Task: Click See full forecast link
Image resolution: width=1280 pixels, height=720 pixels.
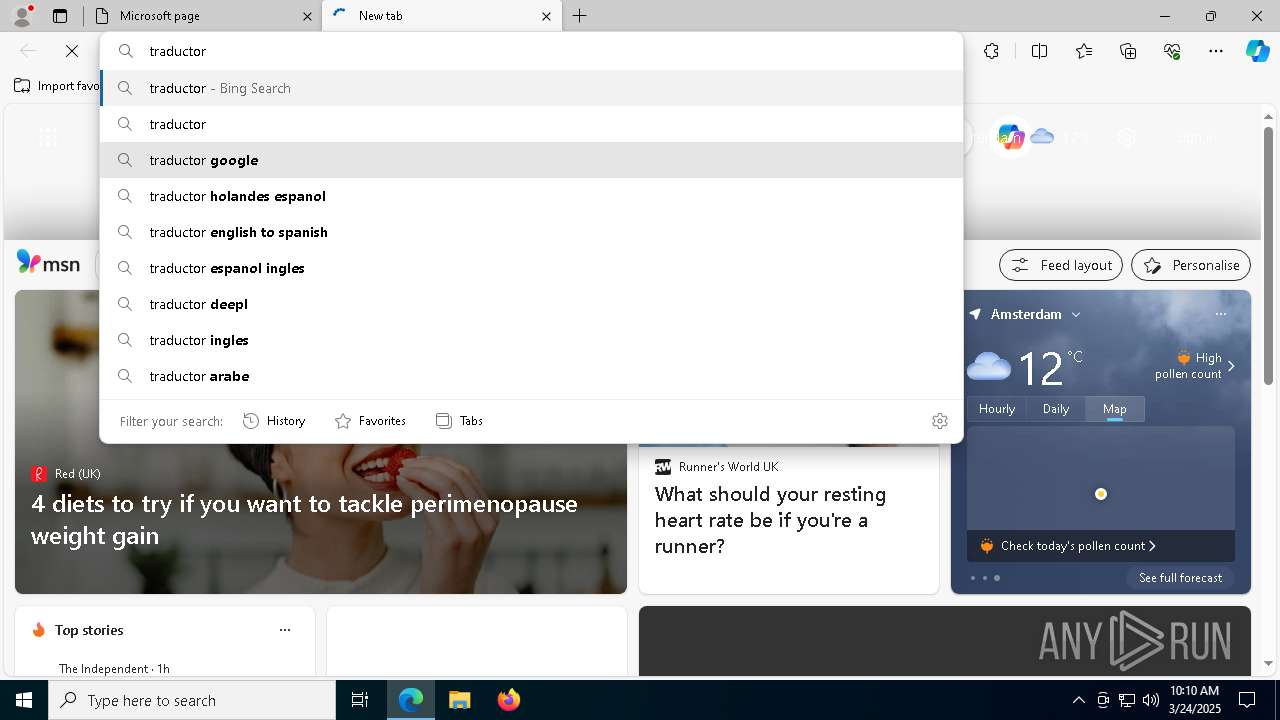Action: pyautogui.click(x=1180, y=578)
